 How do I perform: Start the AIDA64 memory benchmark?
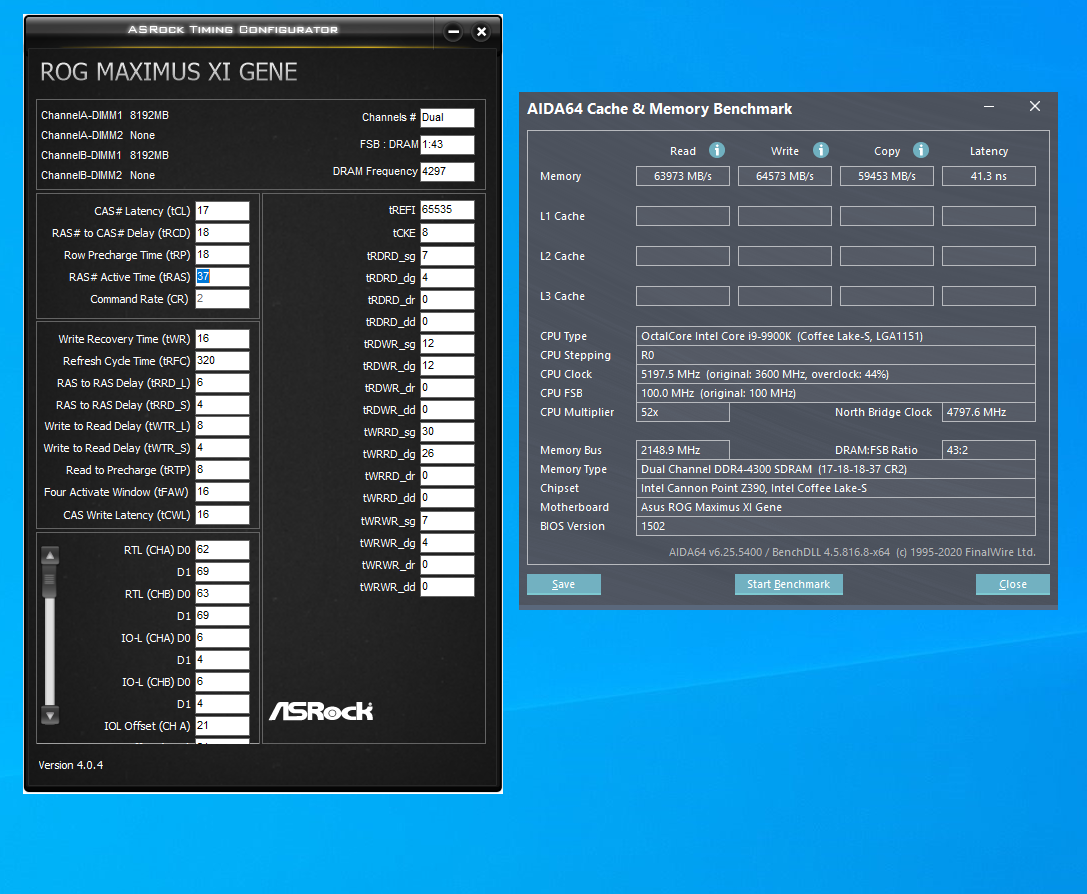[x=788, y=584]
